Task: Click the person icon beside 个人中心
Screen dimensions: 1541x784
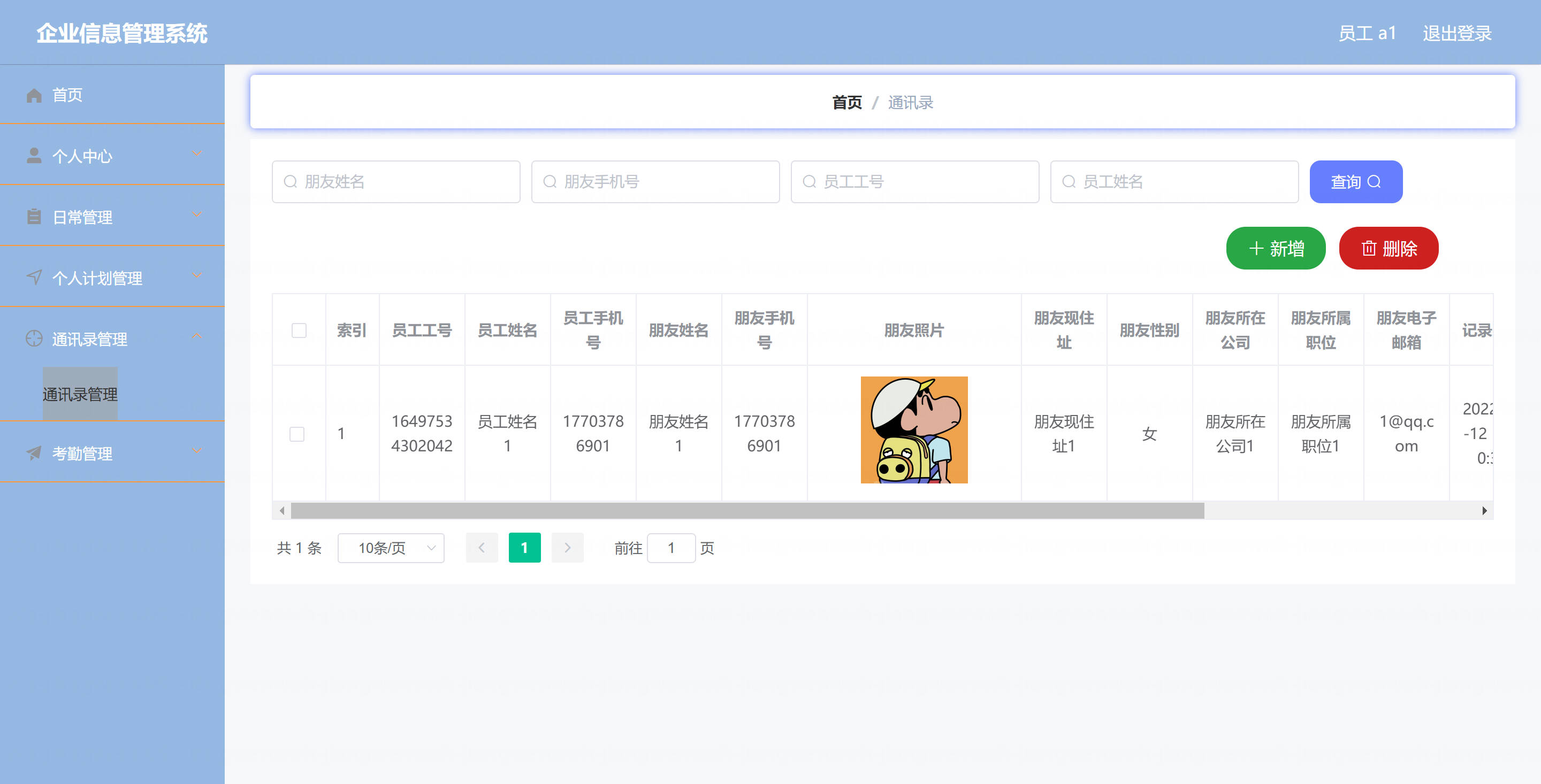Action: tap(34, 156)
